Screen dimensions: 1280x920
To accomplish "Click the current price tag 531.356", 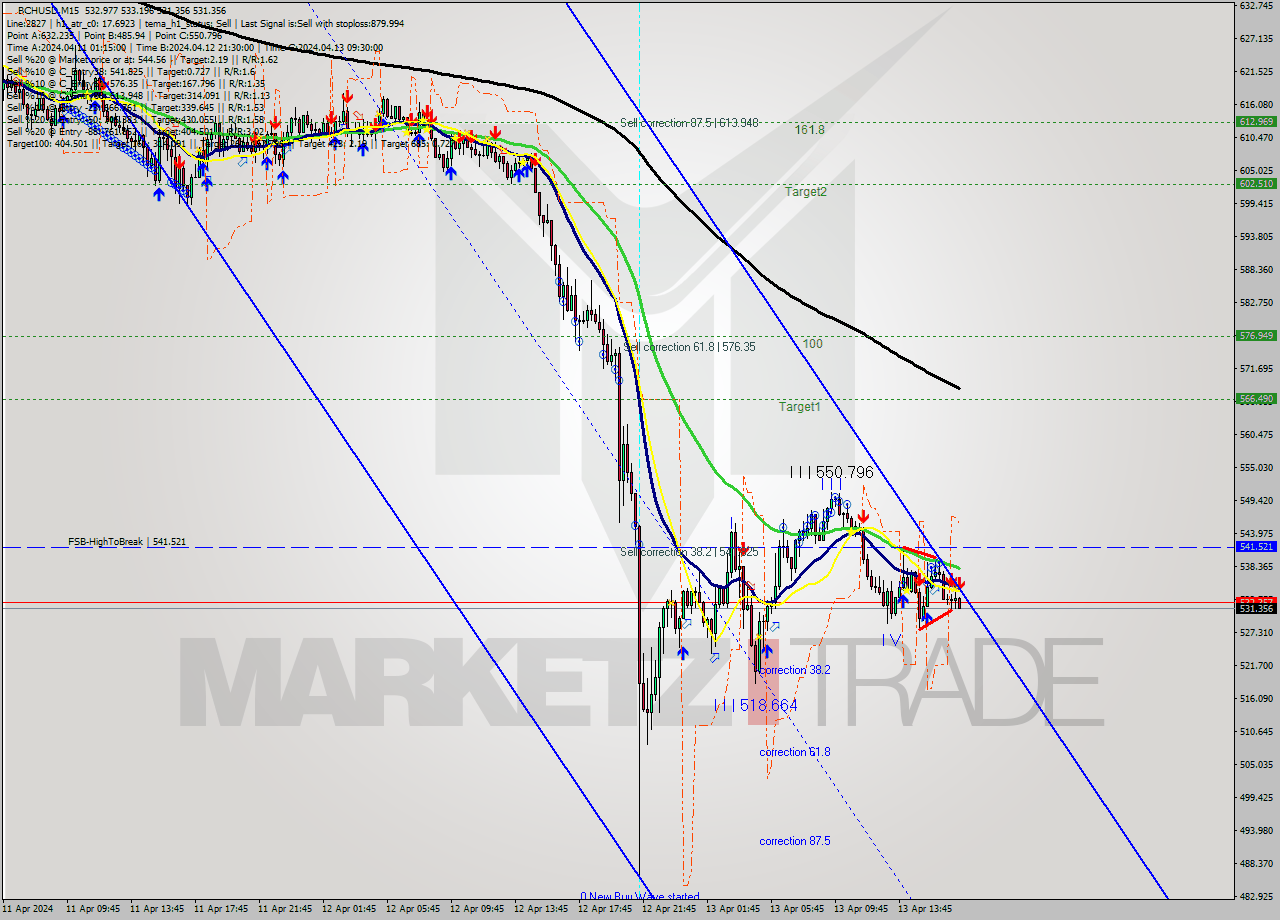I will pyautogui.click(x=1256, y=608).
